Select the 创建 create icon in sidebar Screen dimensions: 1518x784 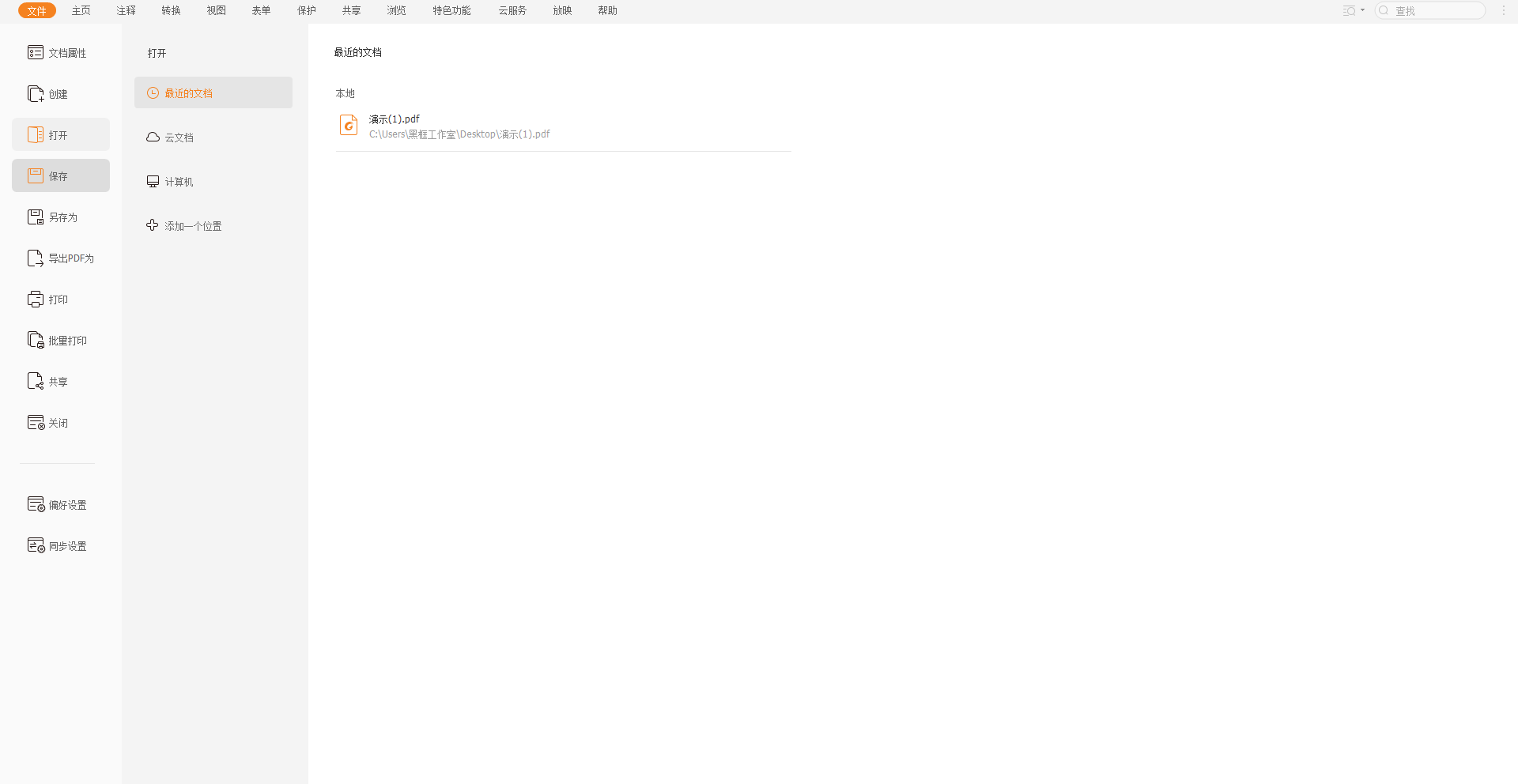pyautogui.click(x=36, y=94)
